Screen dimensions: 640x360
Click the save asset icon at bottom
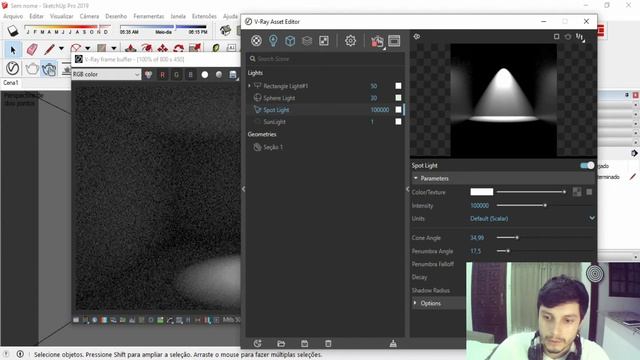pyautogui.click(x=304, y=343)
